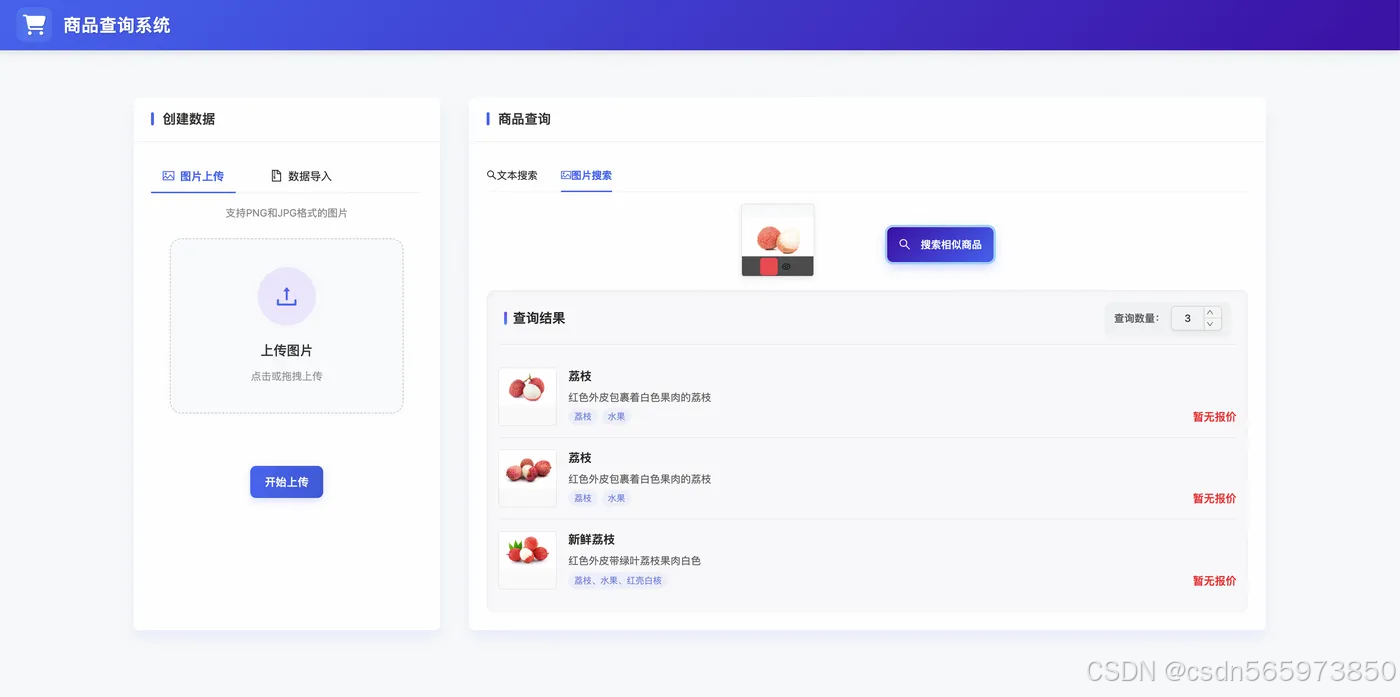1400x697 pixels.
Task: Select the 荔枝 tag on first result
Action: point(582,416)
